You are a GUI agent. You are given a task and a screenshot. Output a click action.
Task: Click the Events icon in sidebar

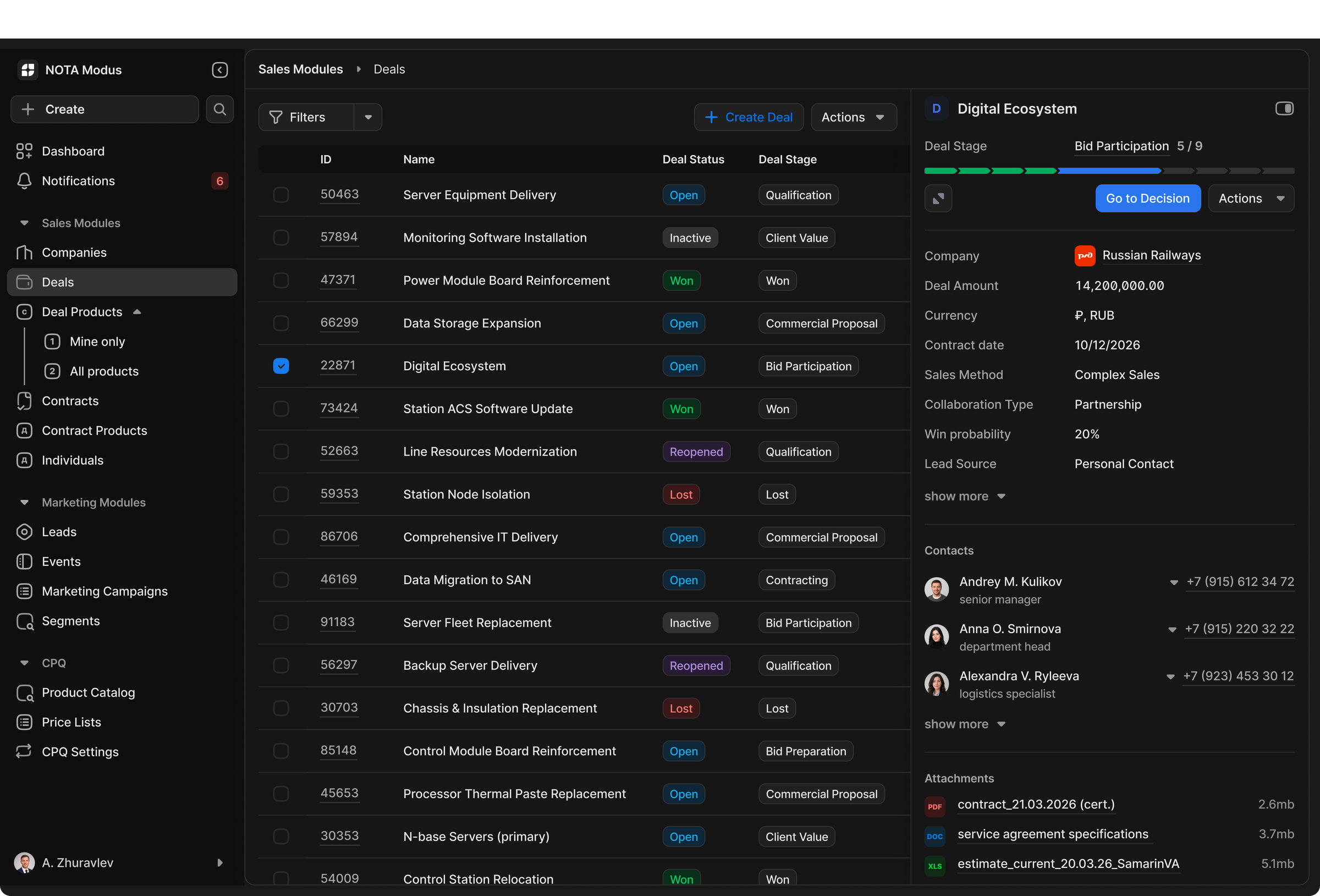[x=24, y=562]
